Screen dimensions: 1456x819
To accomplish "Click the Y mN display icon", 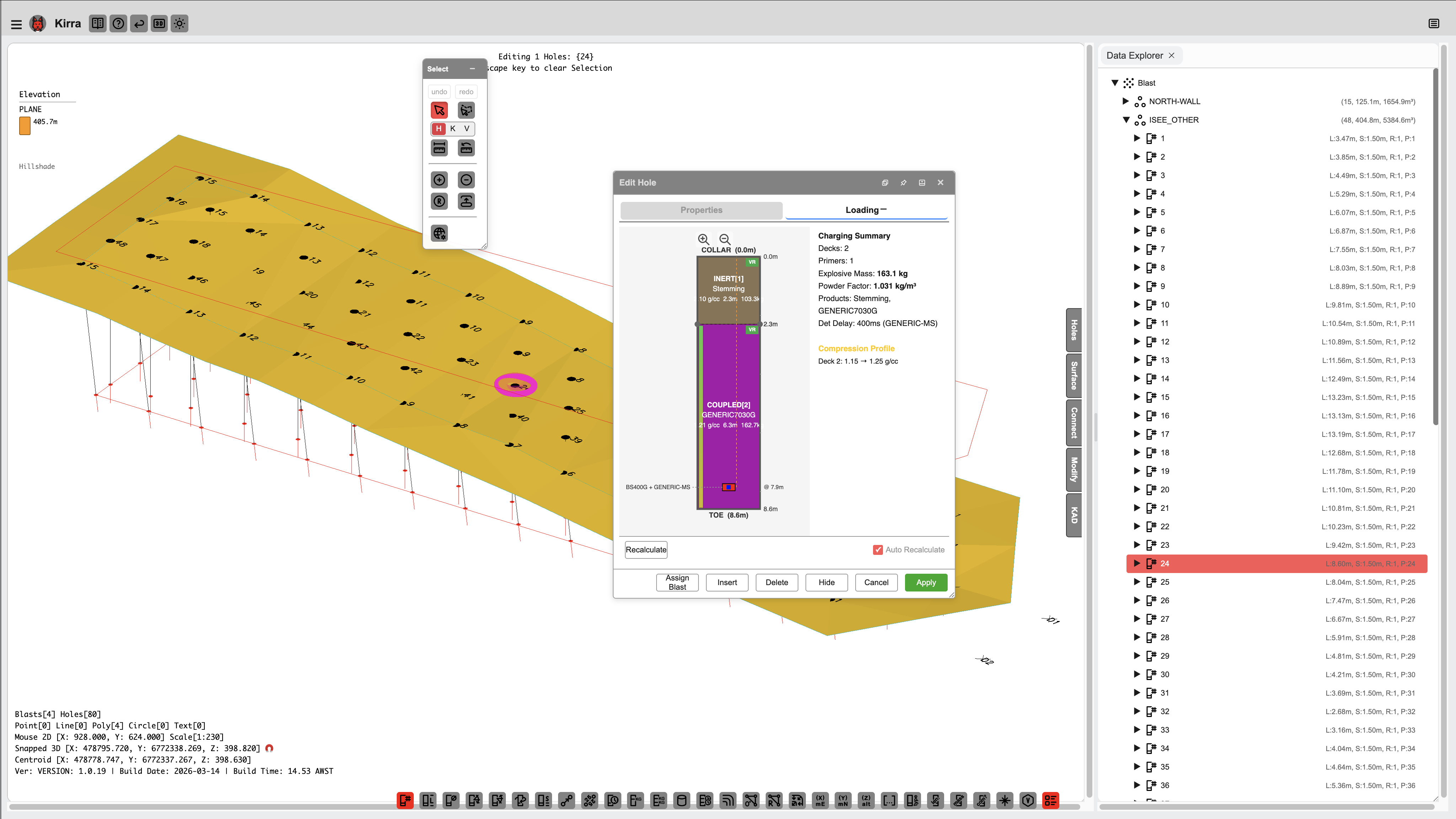I will (843, 801).
